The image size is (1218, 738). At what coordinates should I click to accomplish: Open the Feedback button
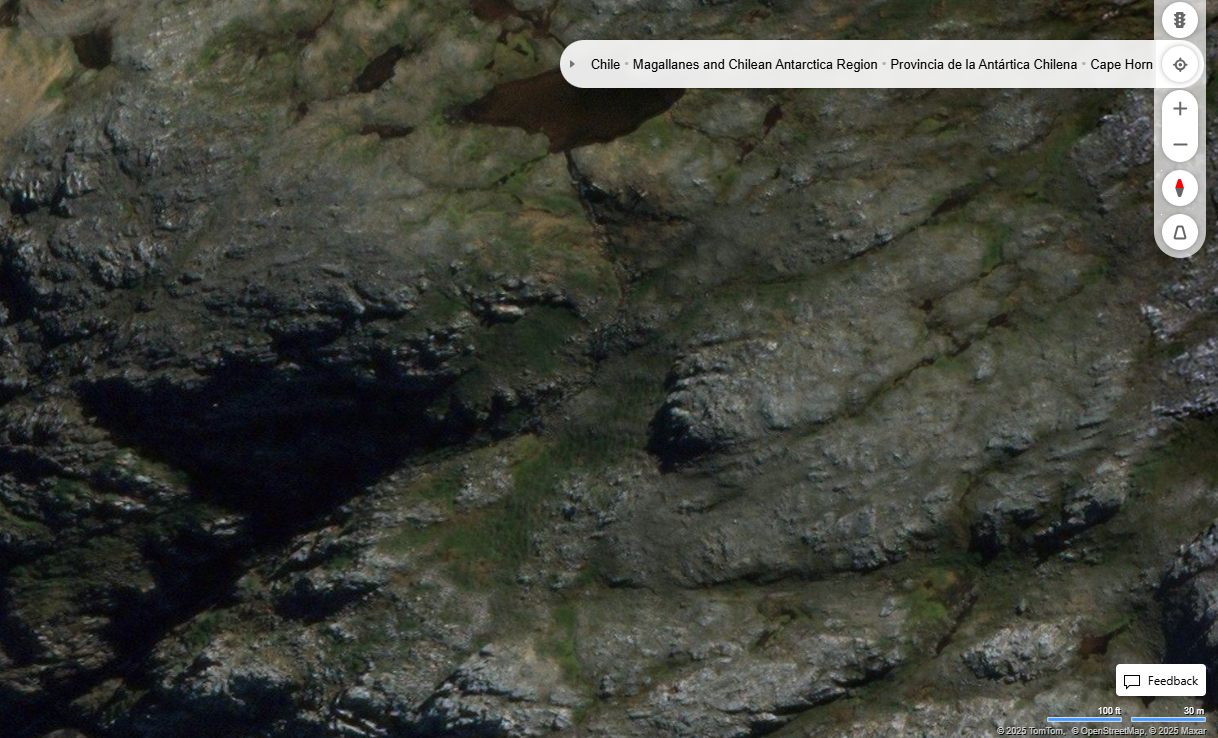(1161, 681)
